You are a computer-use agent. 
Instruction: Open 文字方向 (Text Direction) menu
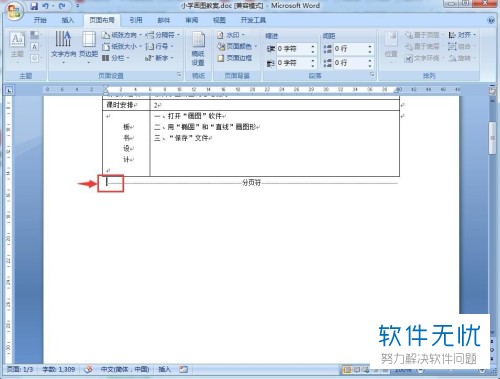63,47
